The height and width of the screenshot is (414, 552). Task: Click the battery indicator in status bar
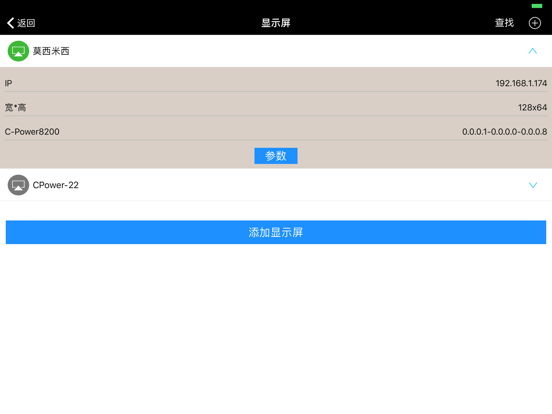click(537, 6)
